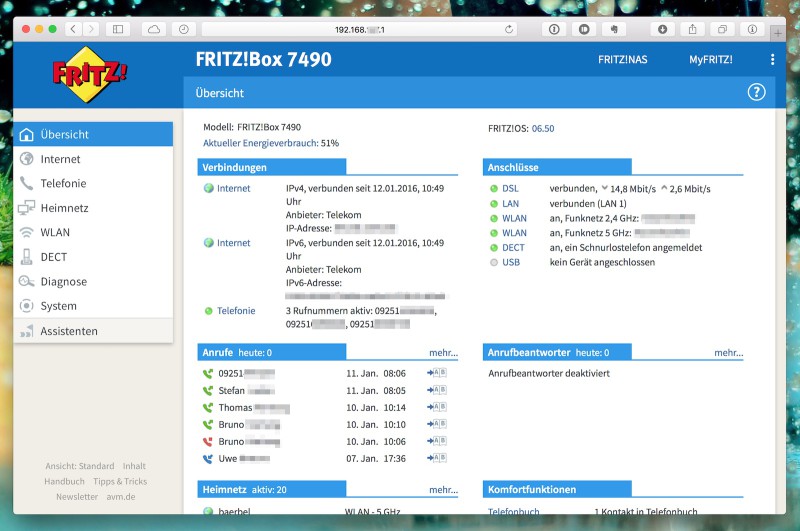Open the Diagnose sidebar menu
The image size is (800, 531).
[x=93, y=281]
